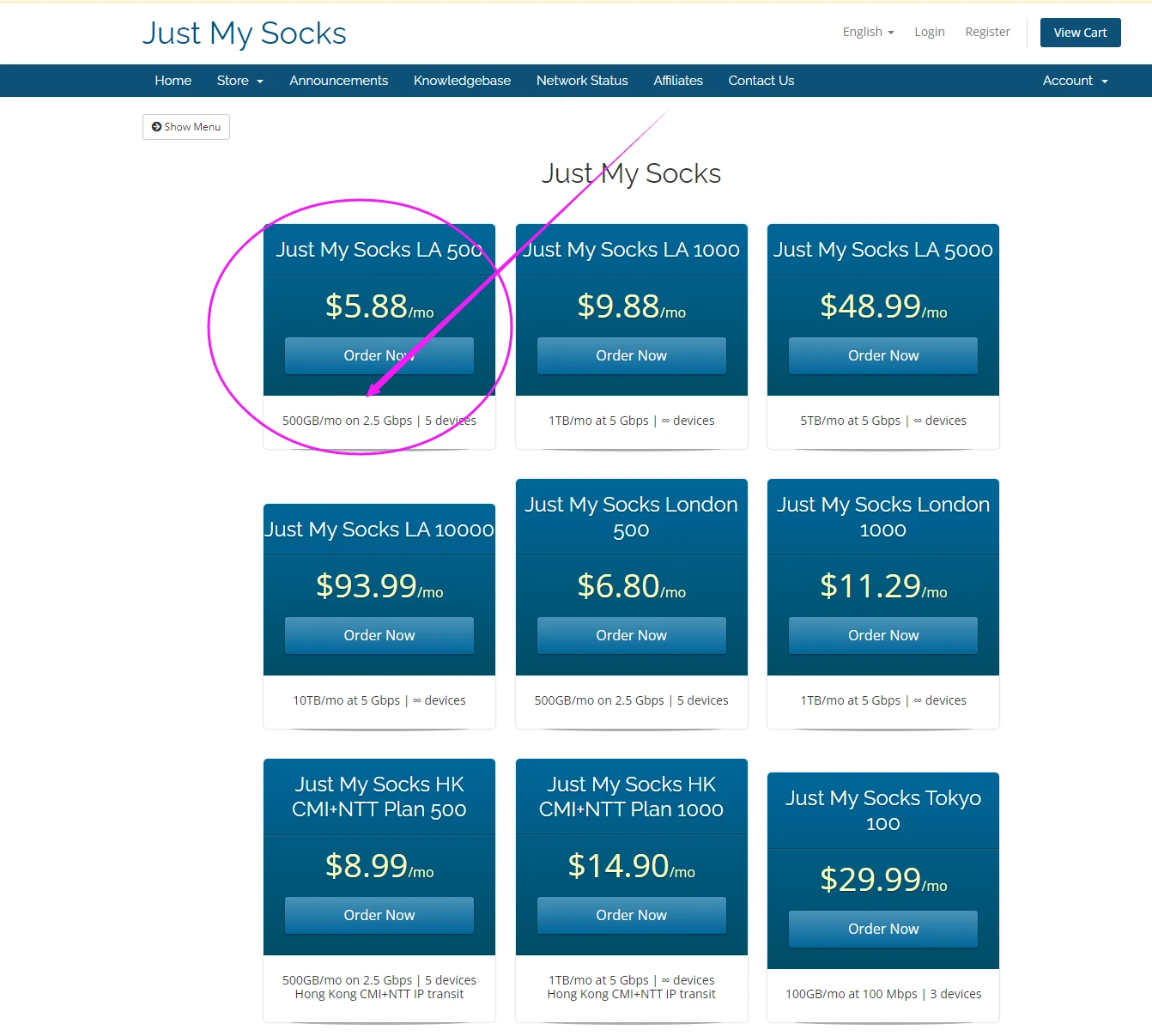Order the LA 5000 plan at $48.99
The width and height of the screenshot is (1152, 1036).
882,355
